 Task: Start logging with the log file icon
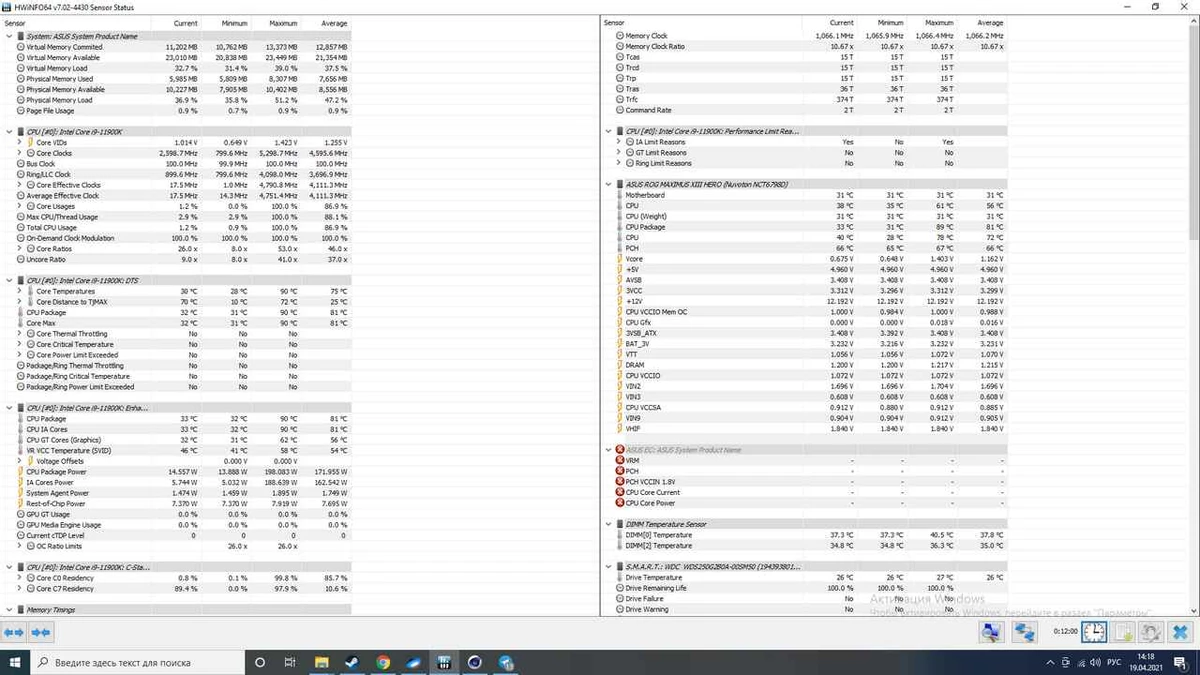1123,632
